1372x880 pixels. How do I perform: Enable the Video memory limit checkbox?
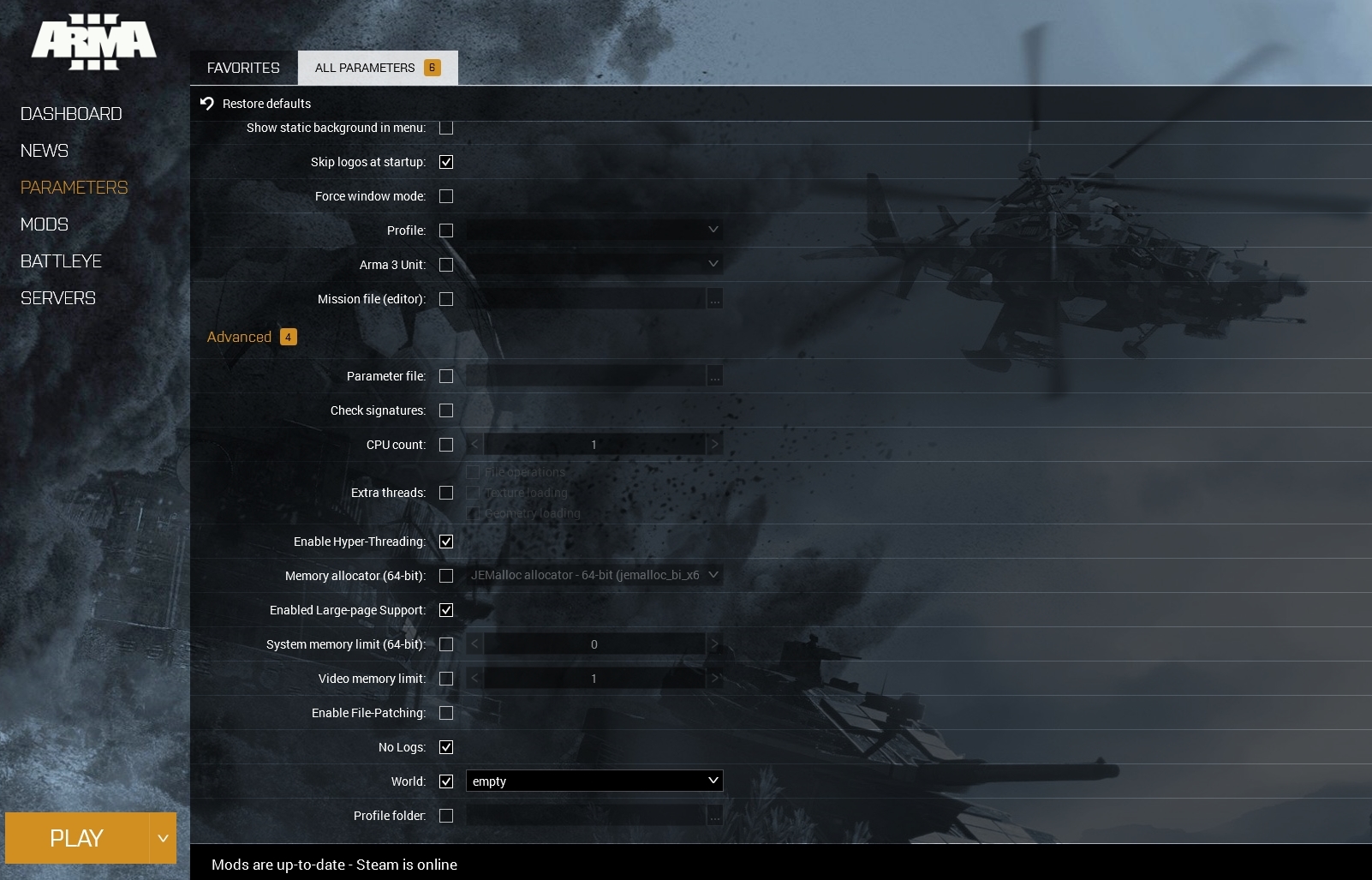[x=446, y=679]
